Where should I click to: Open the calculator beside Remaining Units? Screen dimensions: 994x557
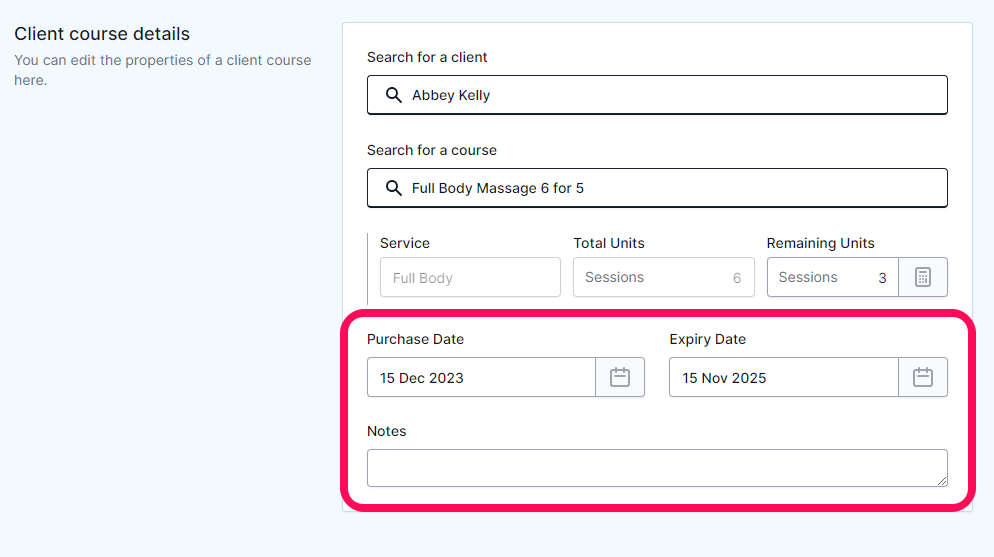pos(923,277)
